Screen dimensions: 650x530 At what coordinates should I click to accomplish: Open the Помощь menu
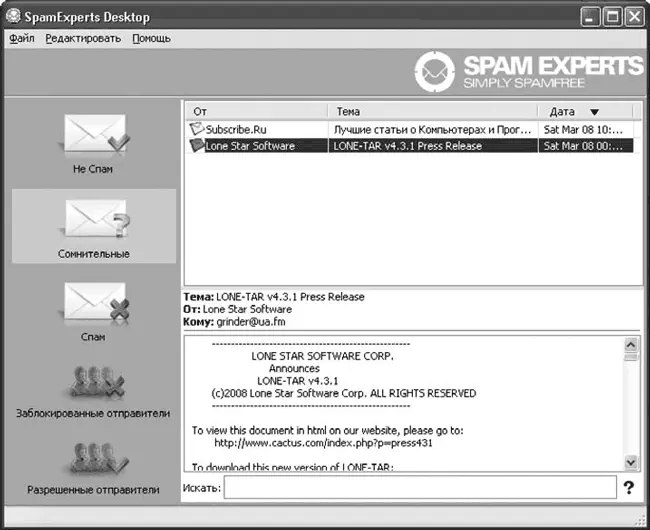151,39
